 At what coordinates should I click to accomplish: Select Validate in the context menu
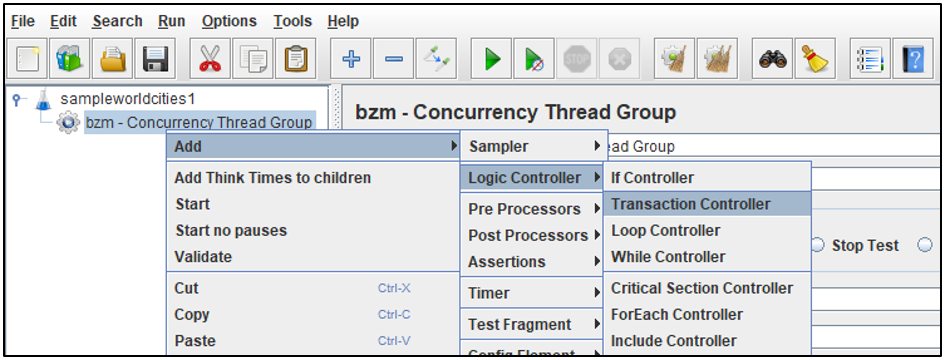pyautogui.click(x=314, y=256)
